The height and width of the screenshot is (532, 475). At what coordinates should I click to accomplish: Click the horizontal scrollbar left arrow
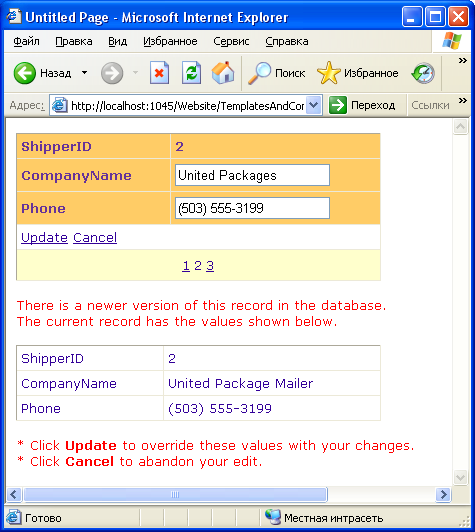coord(14,494)
